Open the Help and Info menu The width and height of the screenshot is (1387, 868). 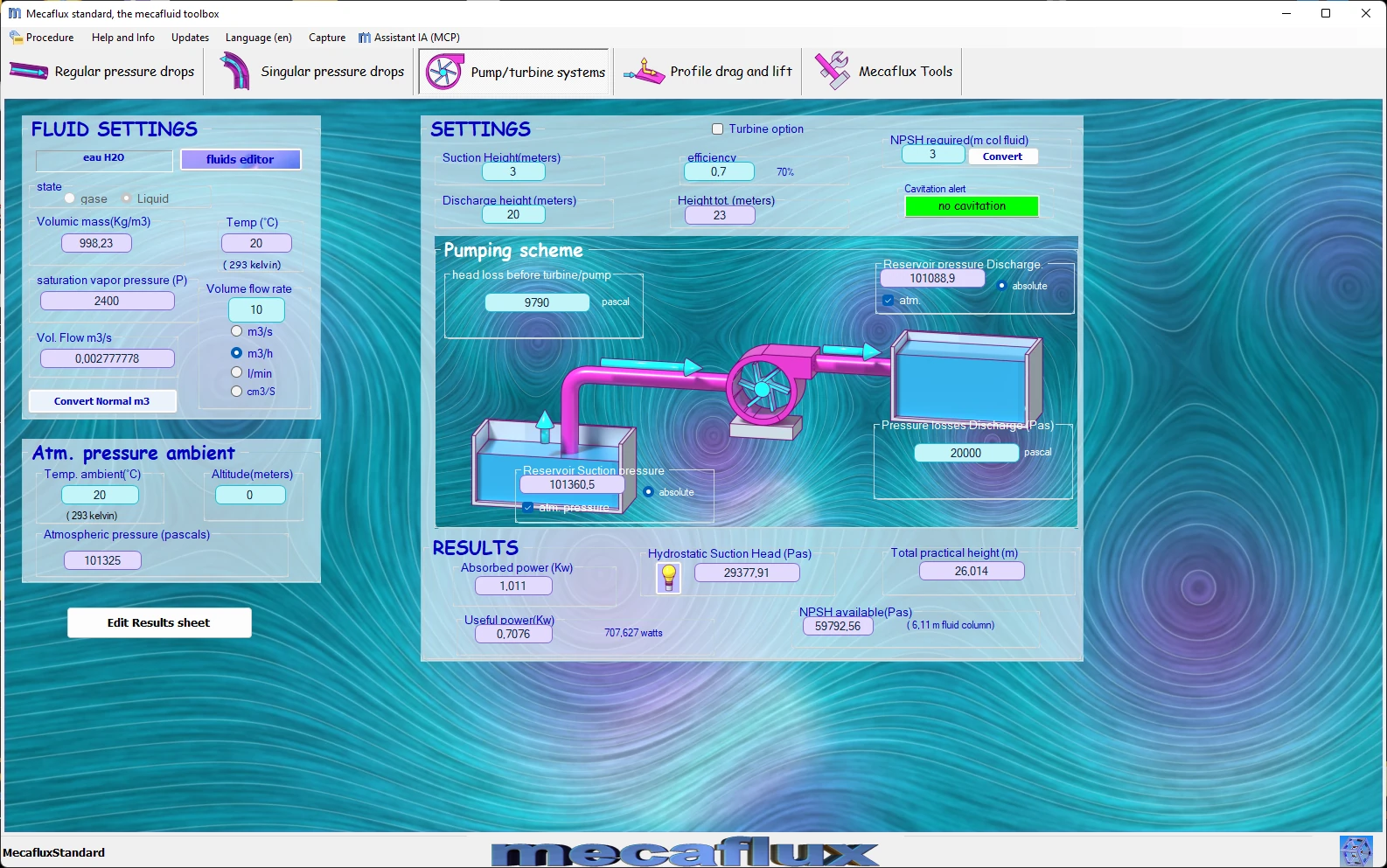[x=123, y=38]
